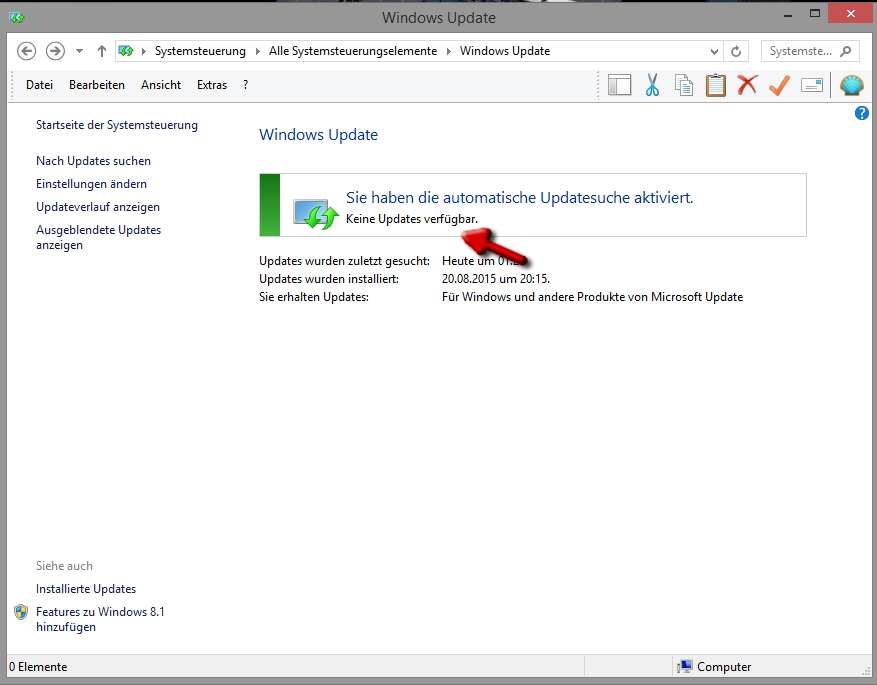Image resolution: width=877 pixels, height=685 pixels.
Task: Open the Datei menu
Action: [39, 85]
